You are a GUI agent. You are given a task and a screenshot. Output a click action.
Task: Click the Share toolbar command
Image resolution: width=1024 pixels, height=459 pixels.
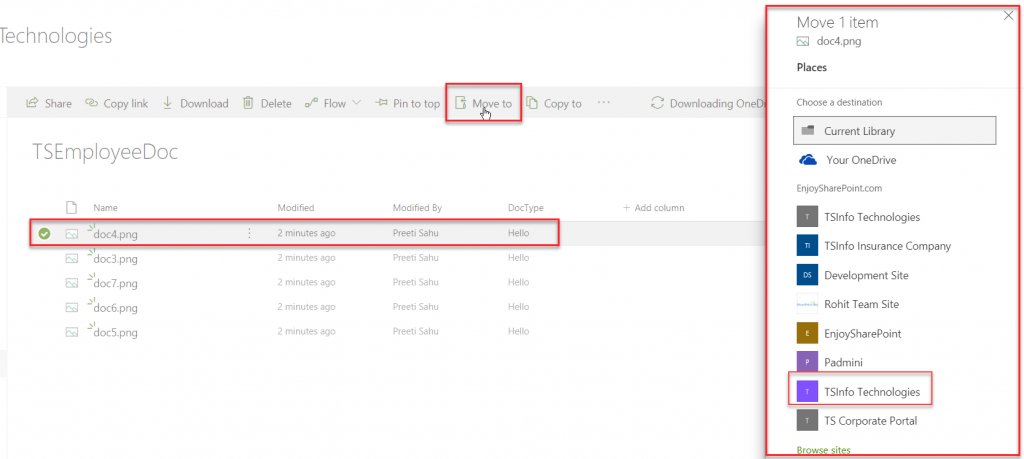tap(49, 103)
